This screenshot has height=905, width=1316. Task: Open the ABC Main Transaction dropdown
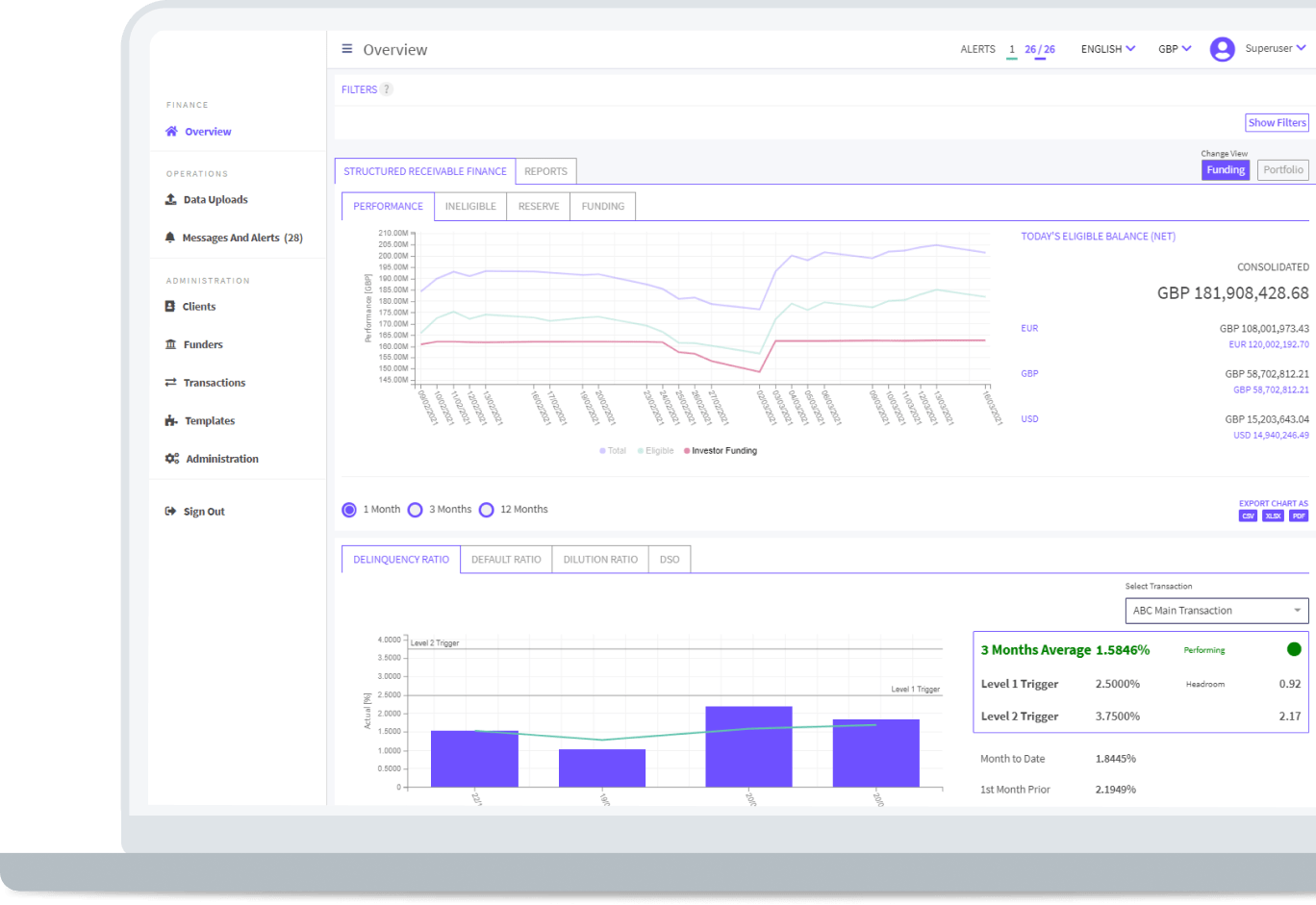pos(1217,611)
